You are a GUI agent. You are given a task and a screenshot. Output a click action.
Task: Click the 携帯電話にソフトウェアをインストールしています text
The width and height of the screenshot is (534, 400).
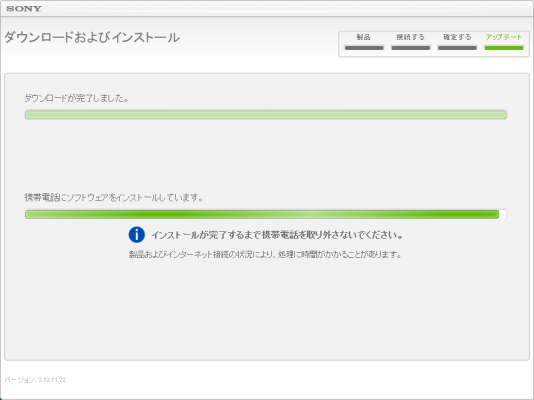point(114,197)
